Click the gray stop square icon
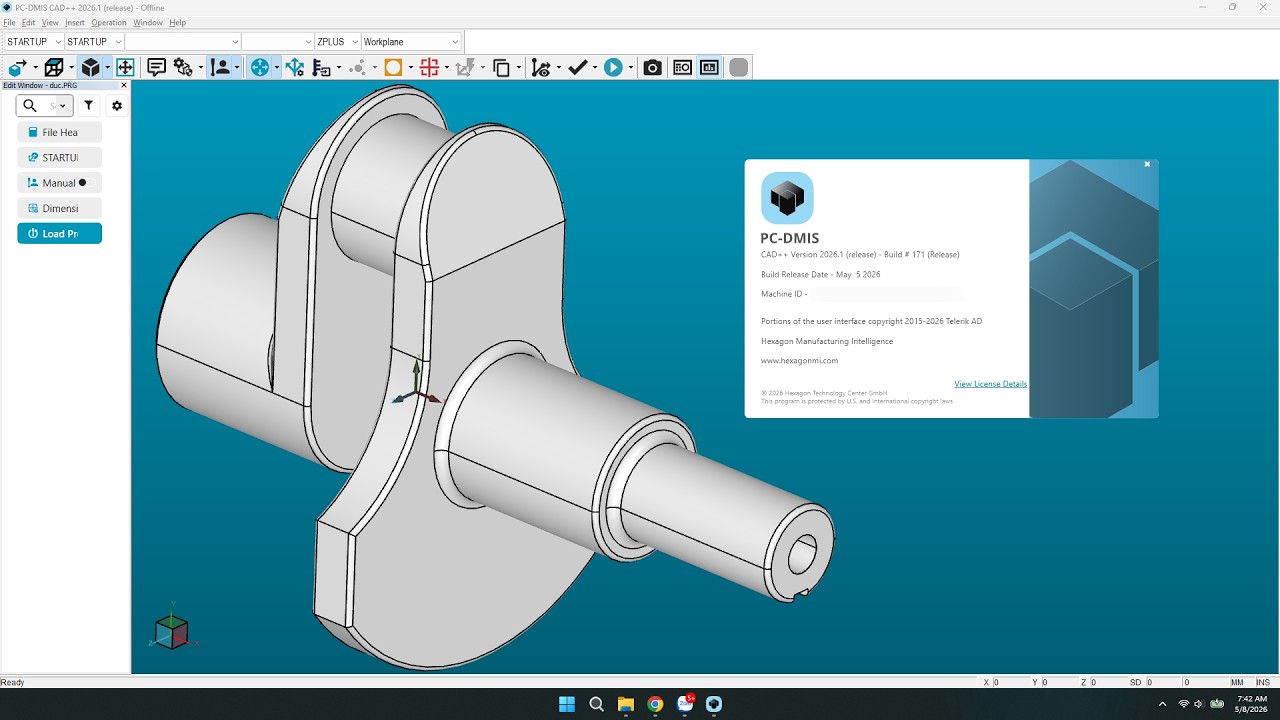Image resolution: width=1280 pixels, height=720 pixels. 739,68
